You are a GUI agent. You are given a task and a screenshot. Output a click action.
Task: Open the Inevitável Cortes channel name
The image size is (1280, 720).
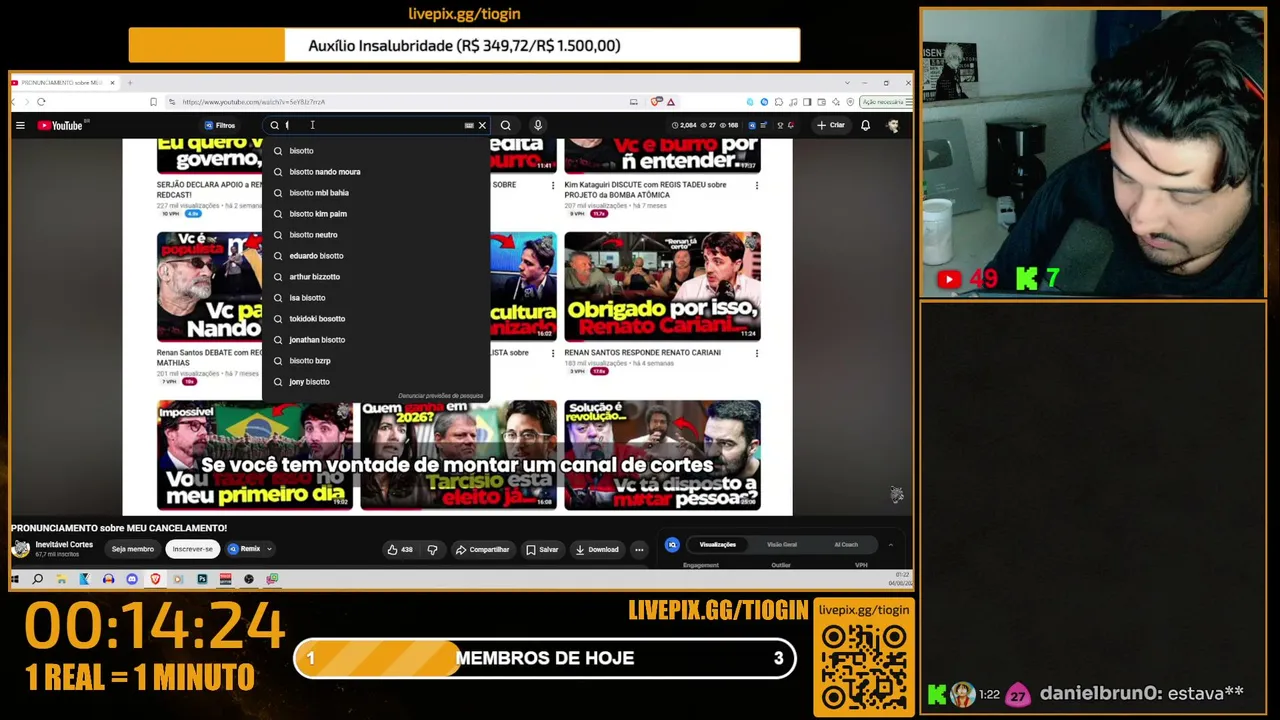click(64, 545)
